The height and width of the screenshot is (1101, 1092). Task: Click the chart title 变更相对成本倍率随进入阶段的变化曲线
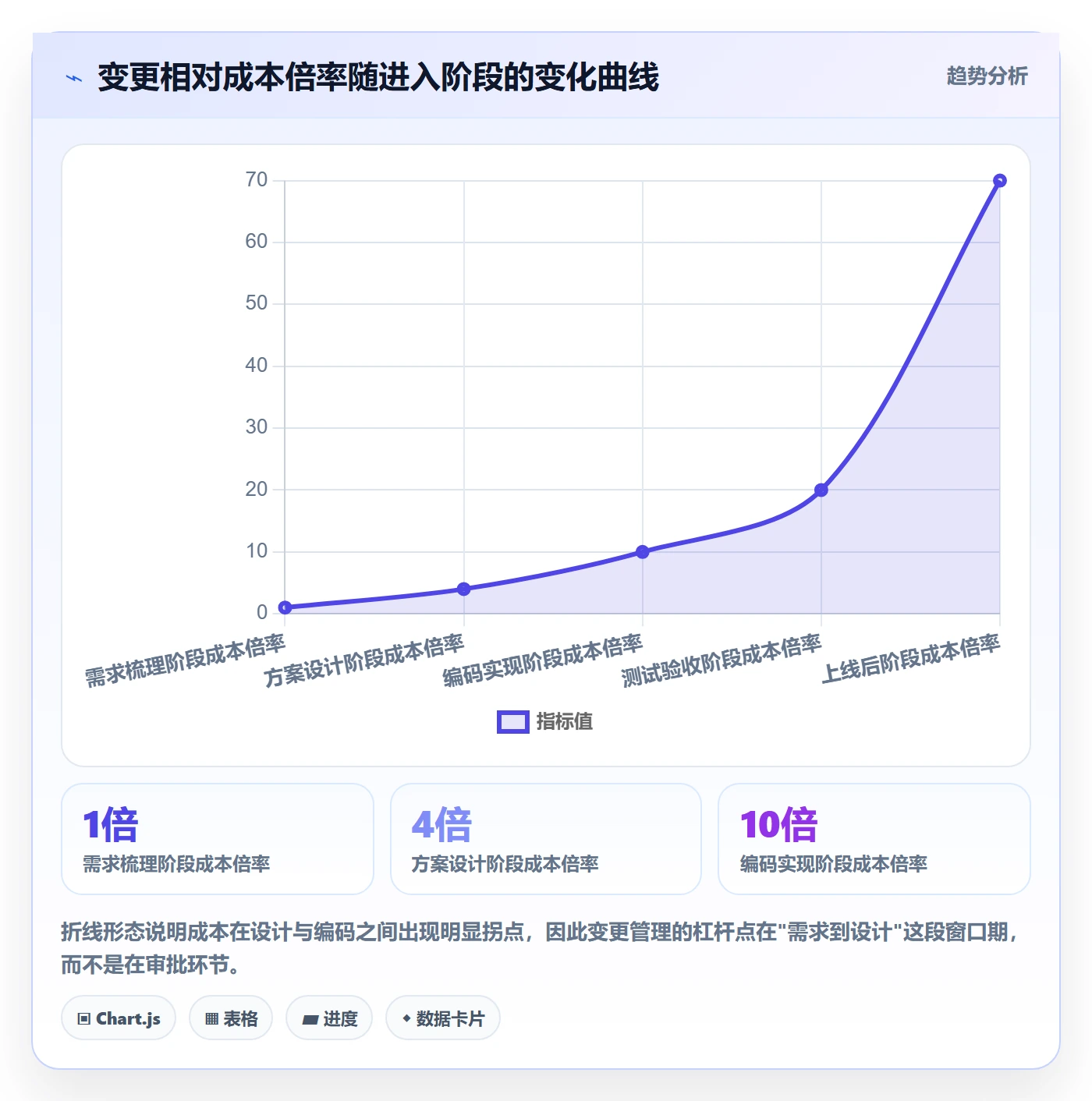(x=378, y=77)
